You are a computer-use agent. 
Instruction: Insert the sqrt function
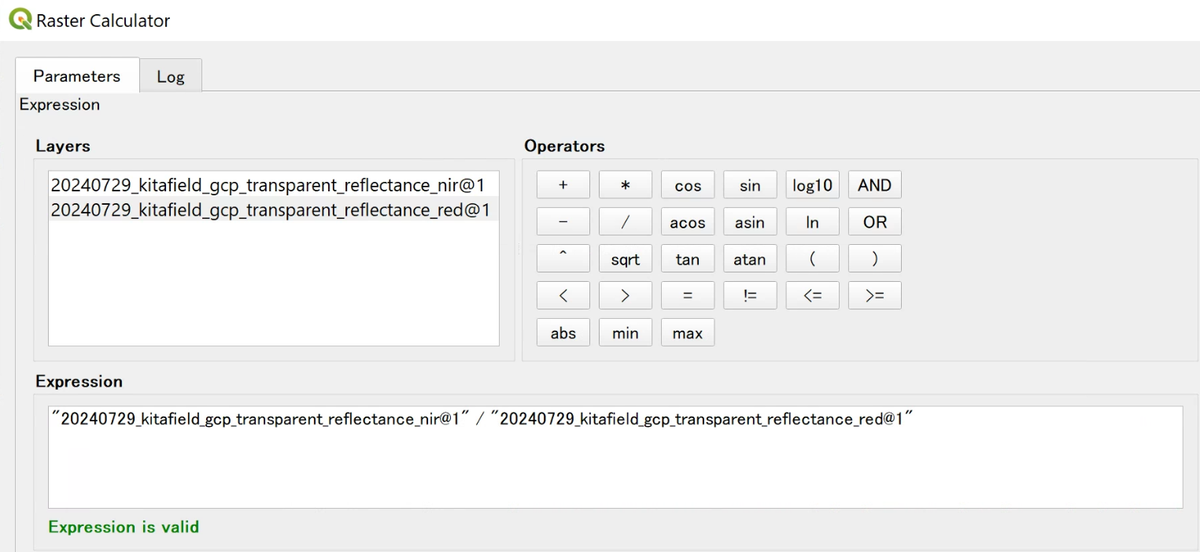(625, 259)
